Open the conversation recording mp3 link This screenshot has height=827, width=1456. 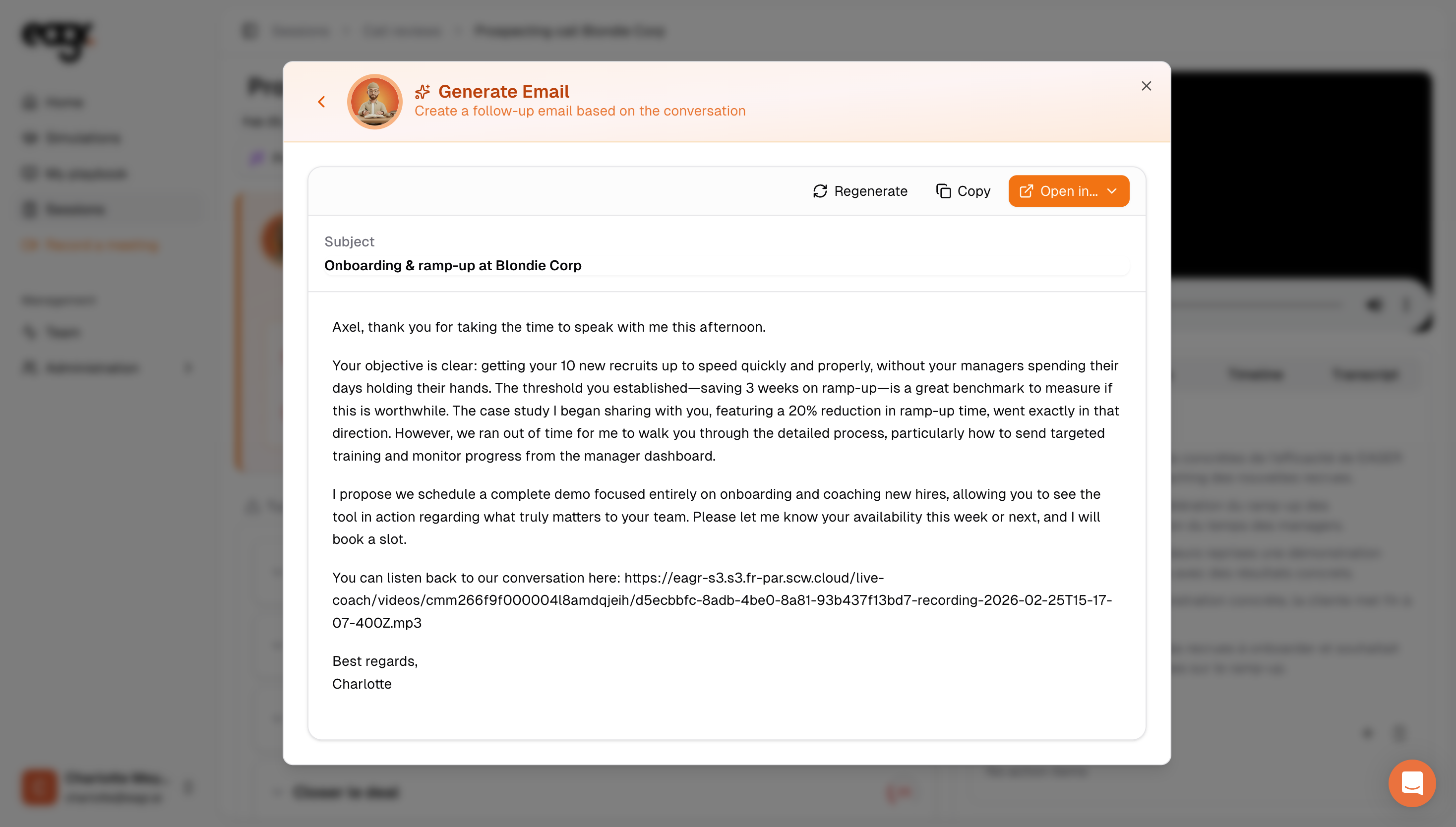point(722,600)
